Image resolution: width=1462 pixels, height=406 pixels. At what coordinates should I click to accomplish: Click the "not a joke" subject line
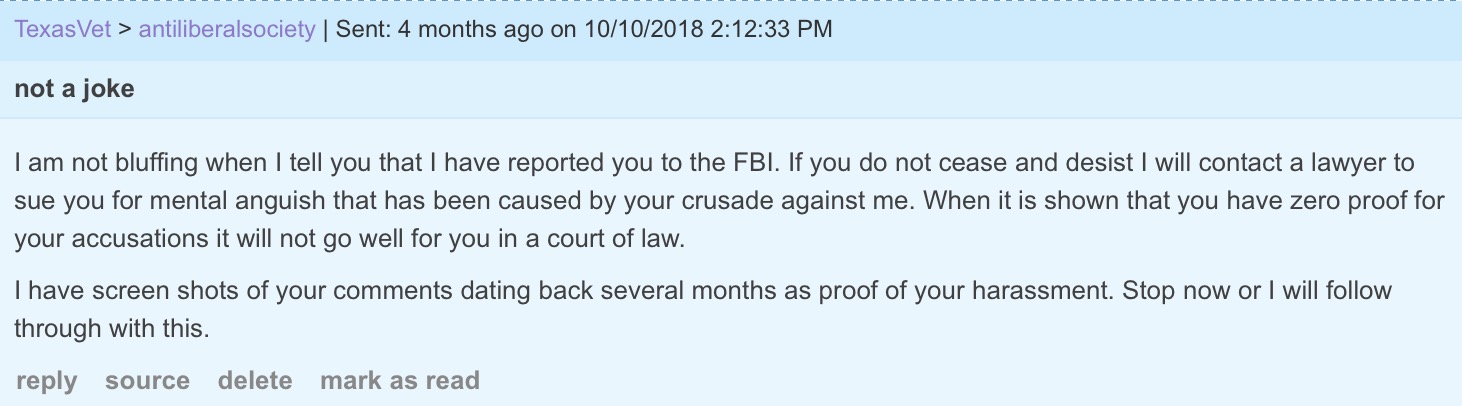point(74,89)
